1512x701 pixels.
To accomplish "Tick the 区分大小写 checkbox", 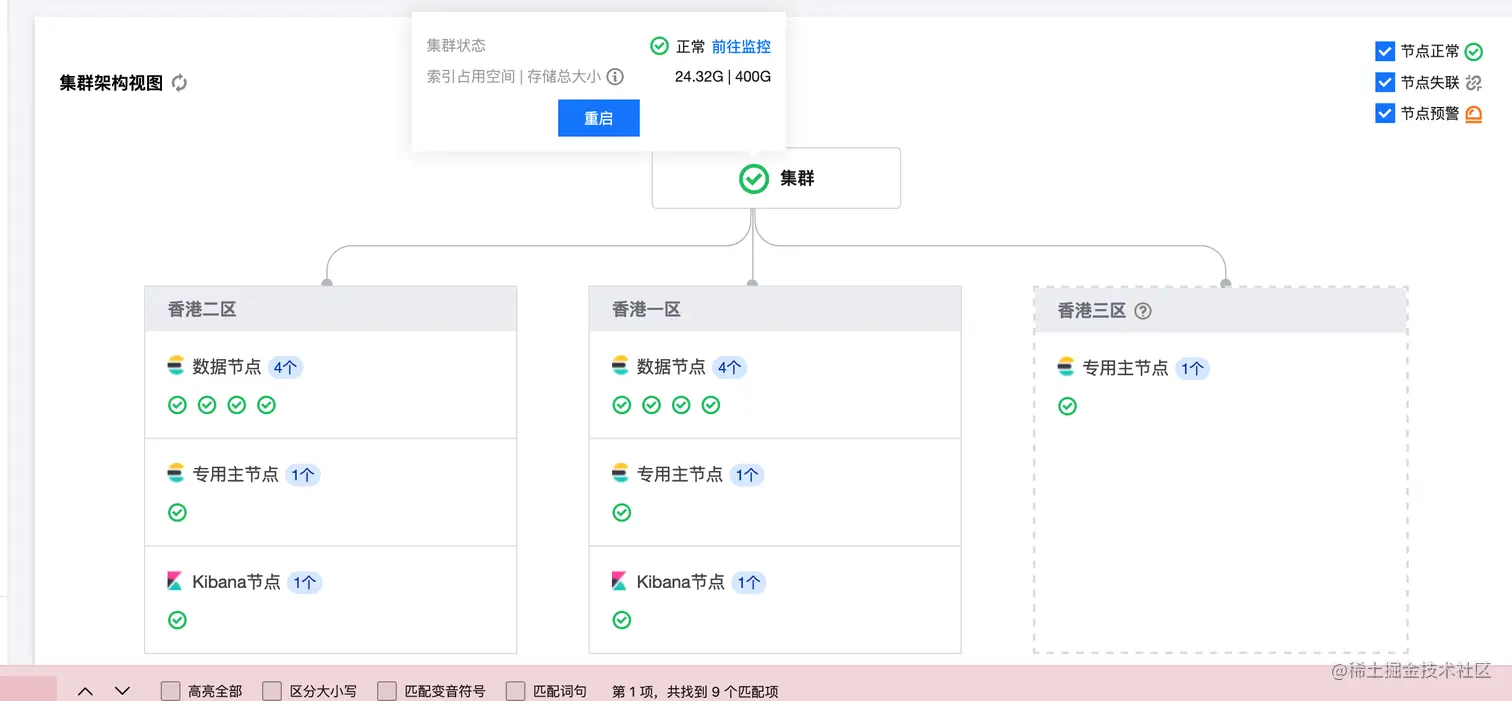I will click(x=272, y=691).
